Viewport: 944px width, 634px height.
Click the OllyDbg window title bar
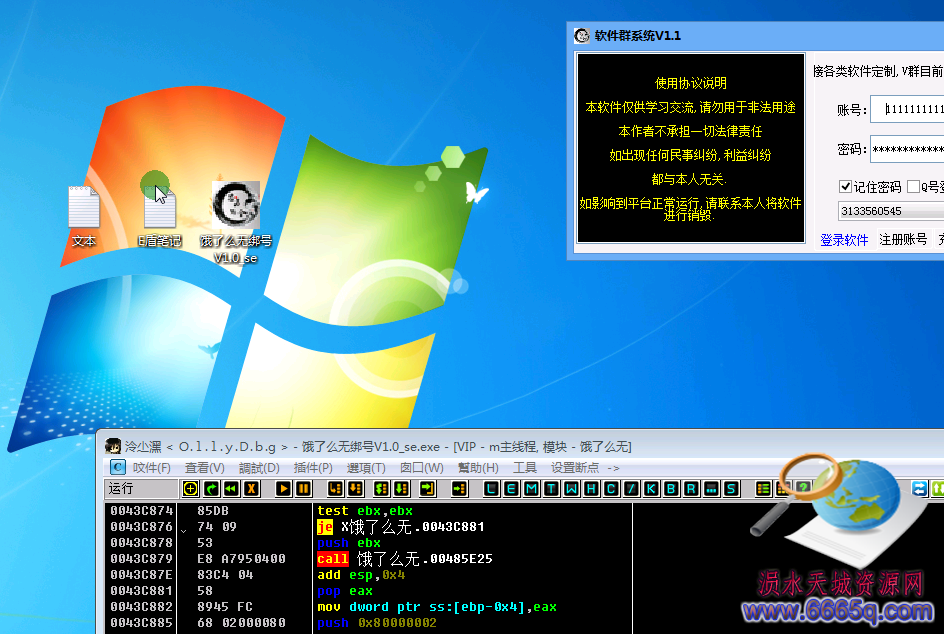[x=520, y=446]
